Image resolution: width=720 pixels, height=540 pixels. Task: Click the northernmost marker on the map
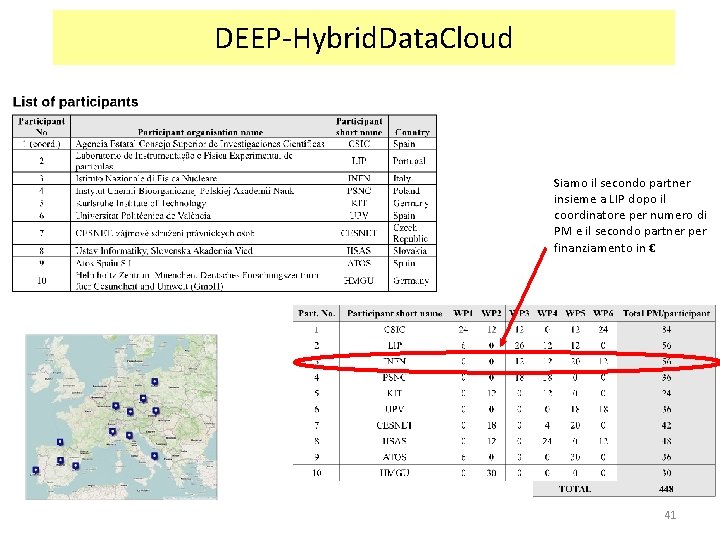pyautogui.click(x=155, y=382)
